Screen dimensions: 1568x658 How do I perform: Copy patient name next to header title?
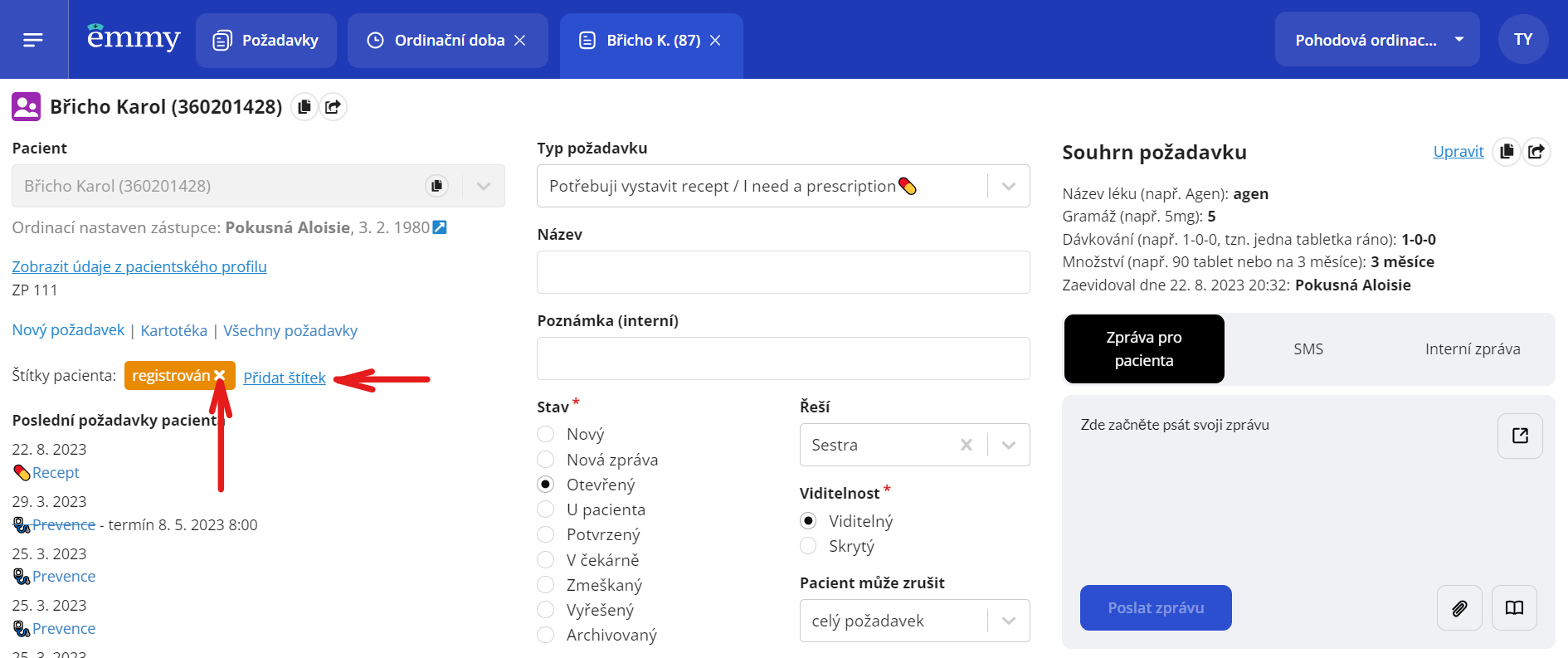pos(304,106)
